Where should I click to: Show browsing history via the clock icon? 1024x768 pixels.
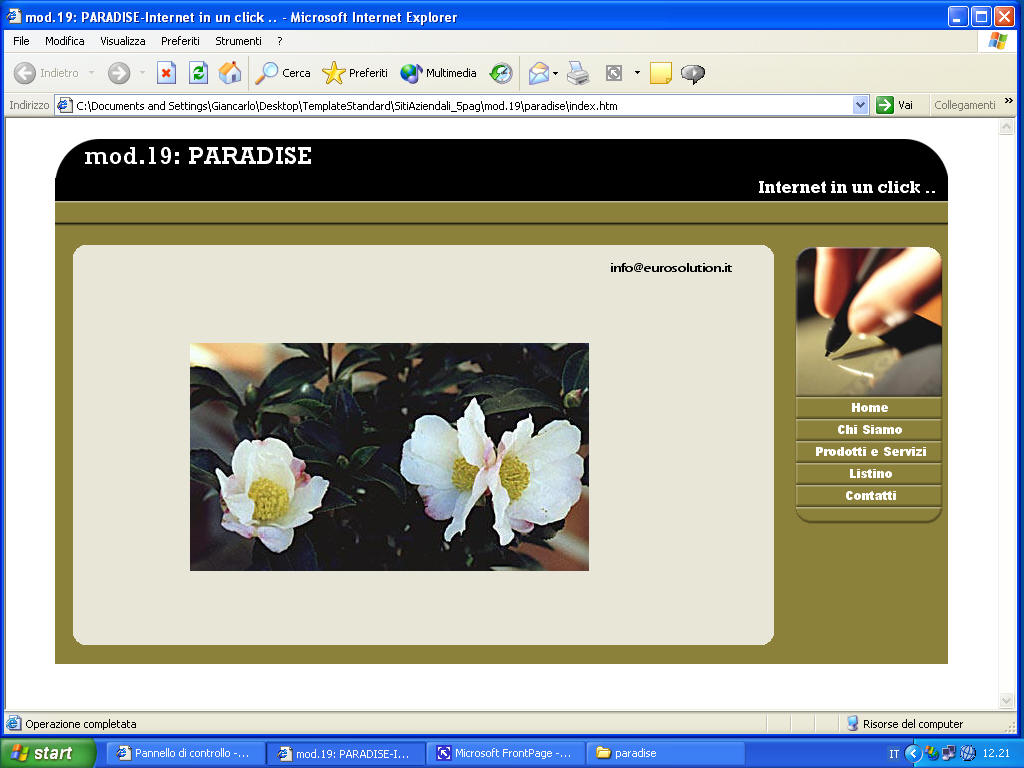coord(501,73)
